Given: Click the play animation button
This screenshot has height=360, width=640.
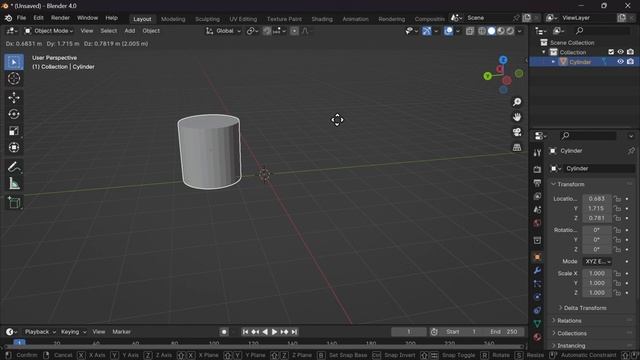Looking at the screenshot, I should pos(274,332).
